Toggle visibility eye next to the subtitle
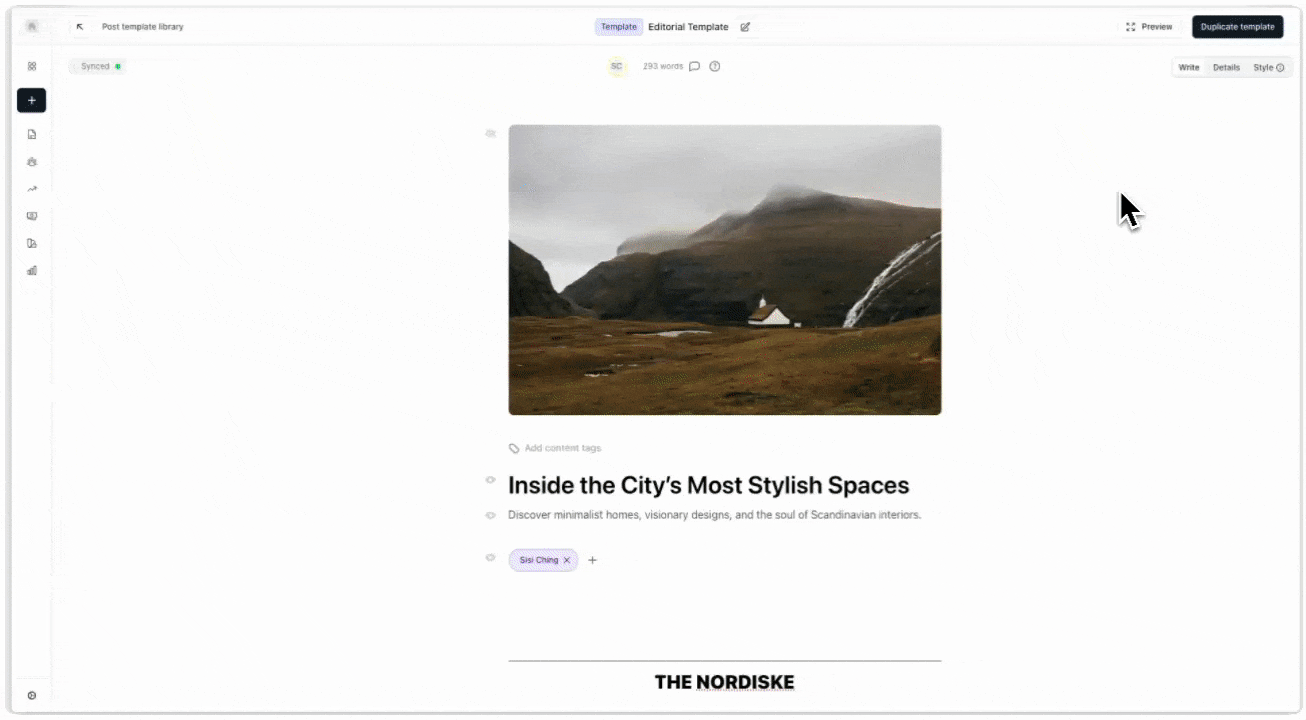1306x720 pixels. coord(490,515)
